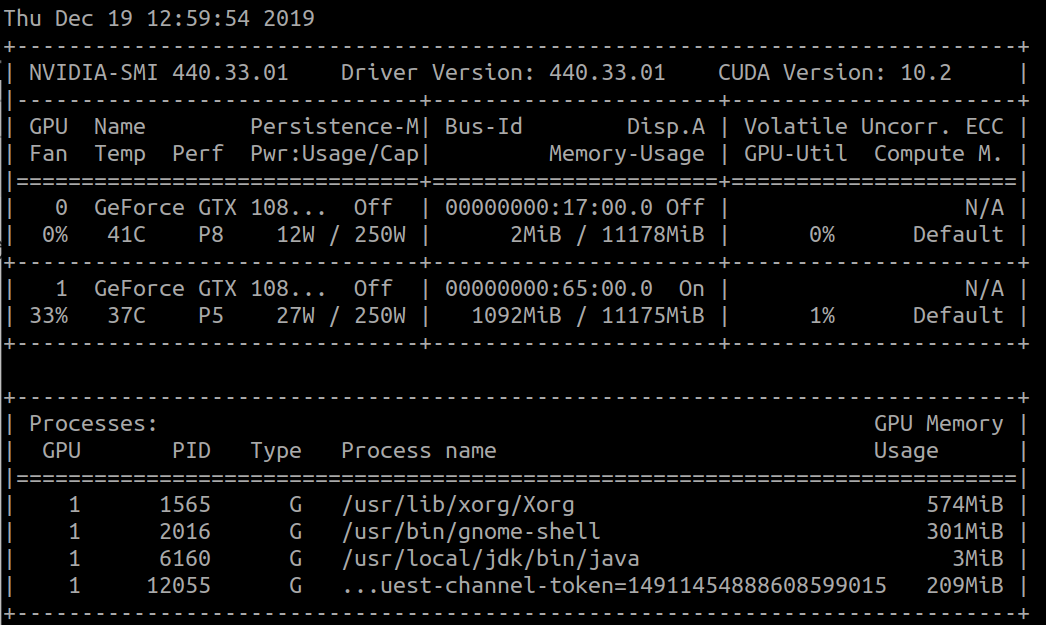Image resolution: width=1046 pixels, height=625 pixels.
Task: Click the Compute M. header
Action: [939, 153]
